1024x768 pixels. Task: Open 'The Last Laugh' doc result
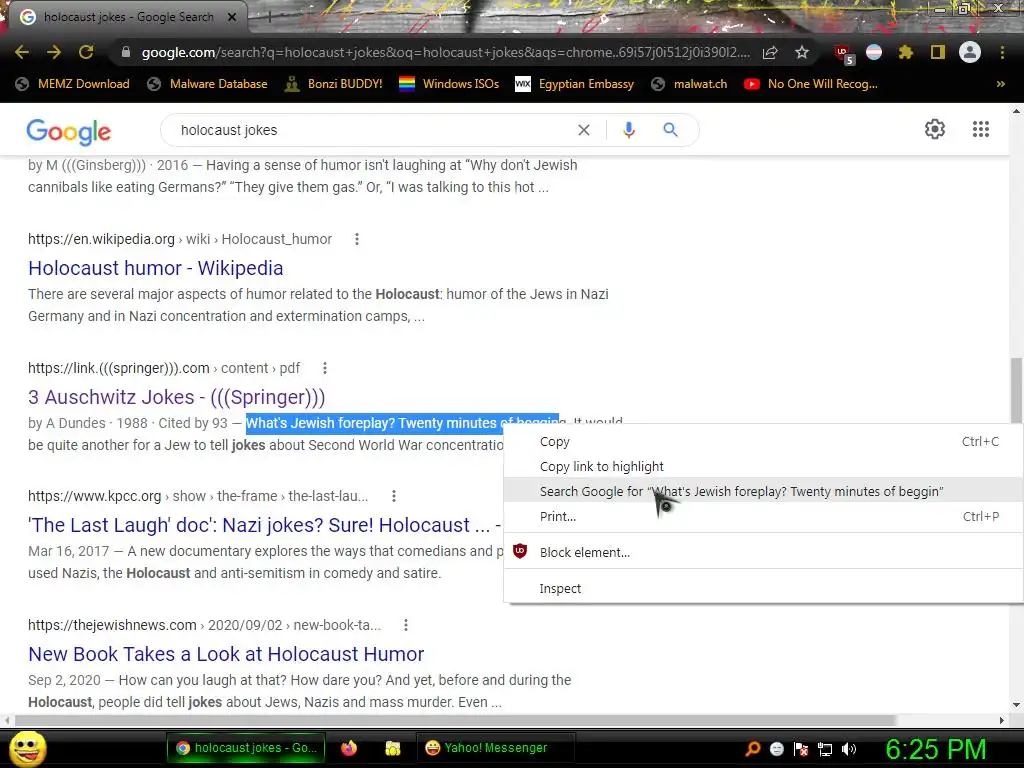(264, 525)
